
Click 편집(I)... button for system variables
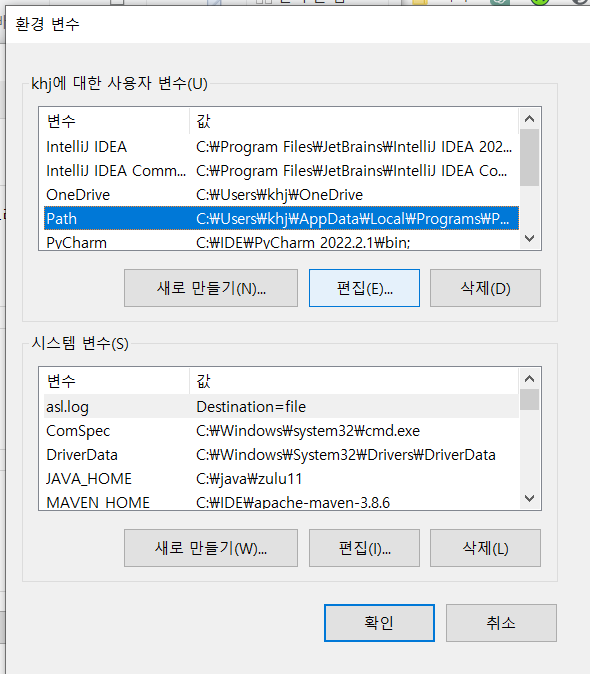pyautogui.click(x=364, y=548)
